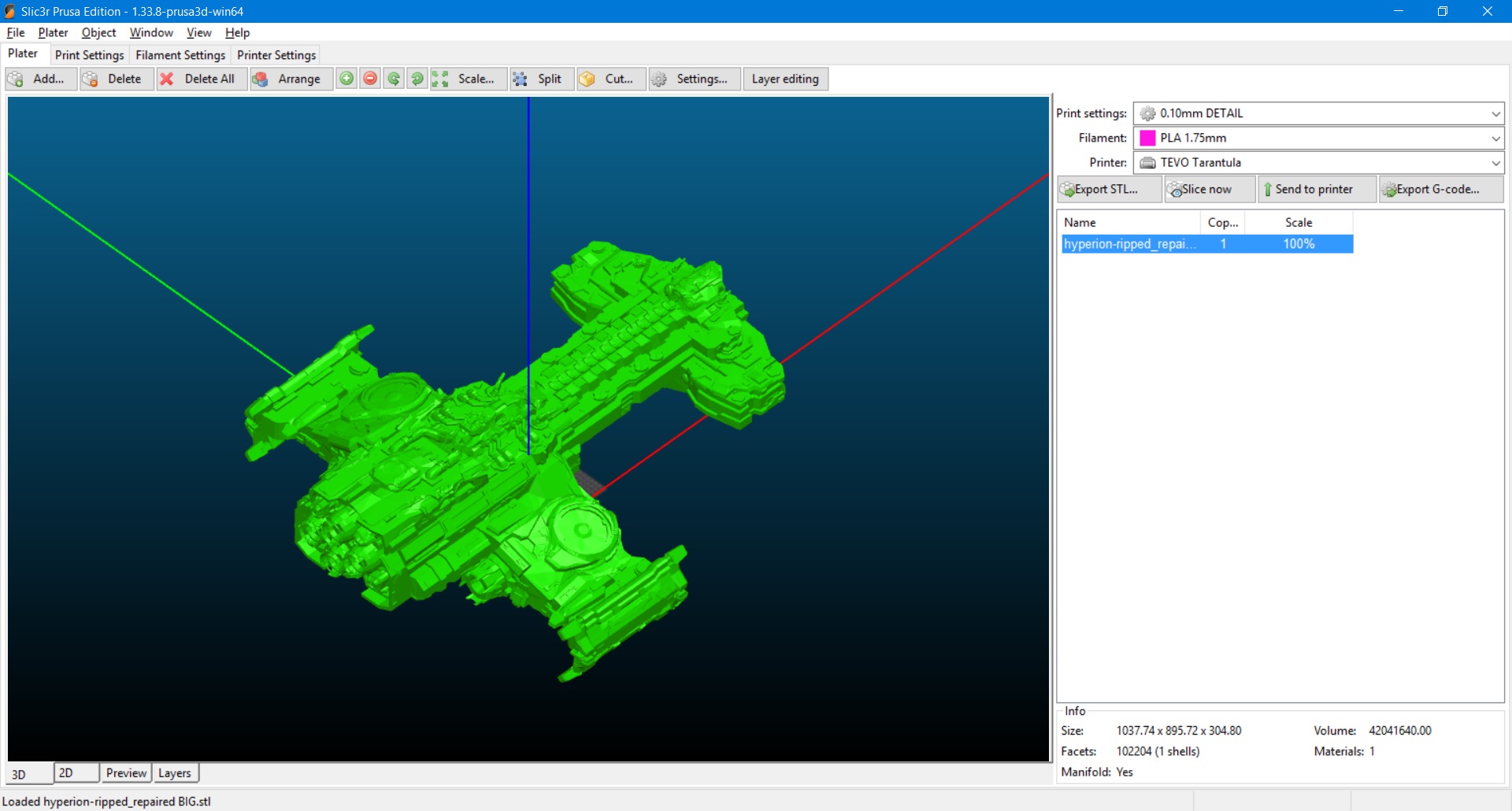The height and width of the screenshot is (811, 1512).
Task: Switch to the Filament Settings tab
Action: coord(180,55)
